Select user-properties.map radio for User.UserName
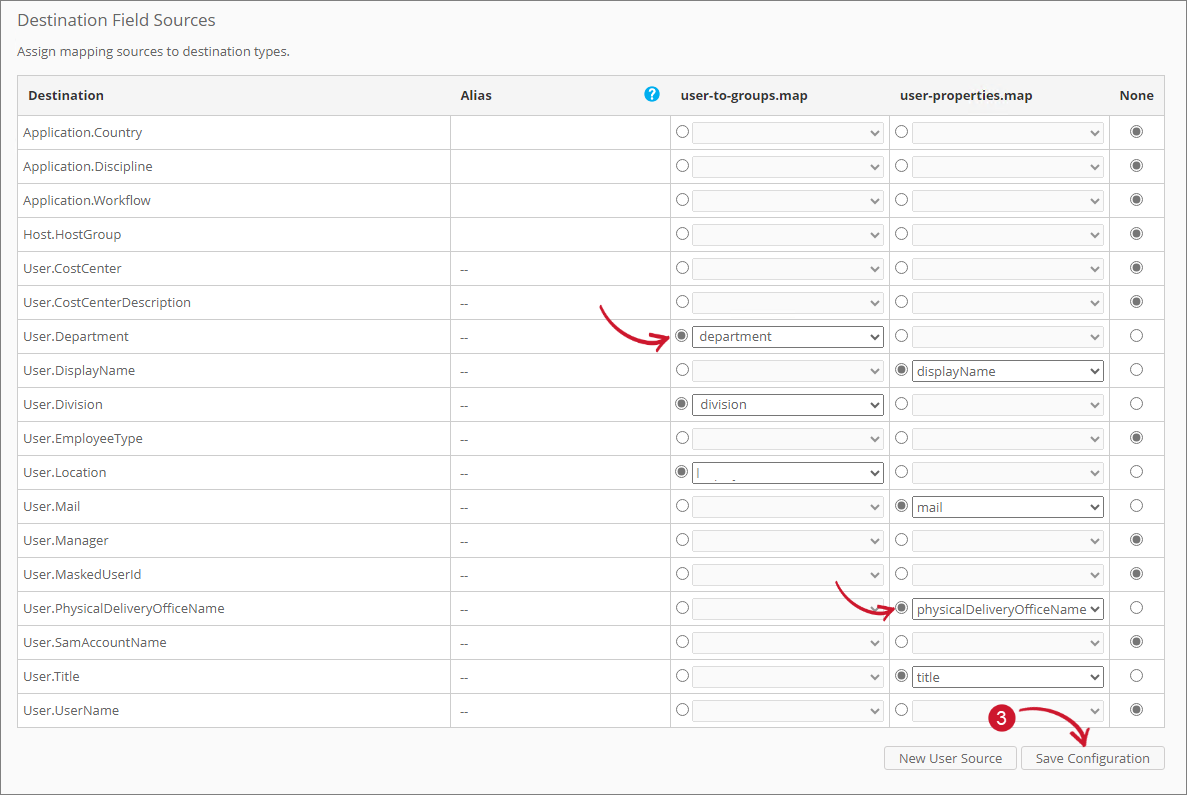 click(x=901, y=710)
